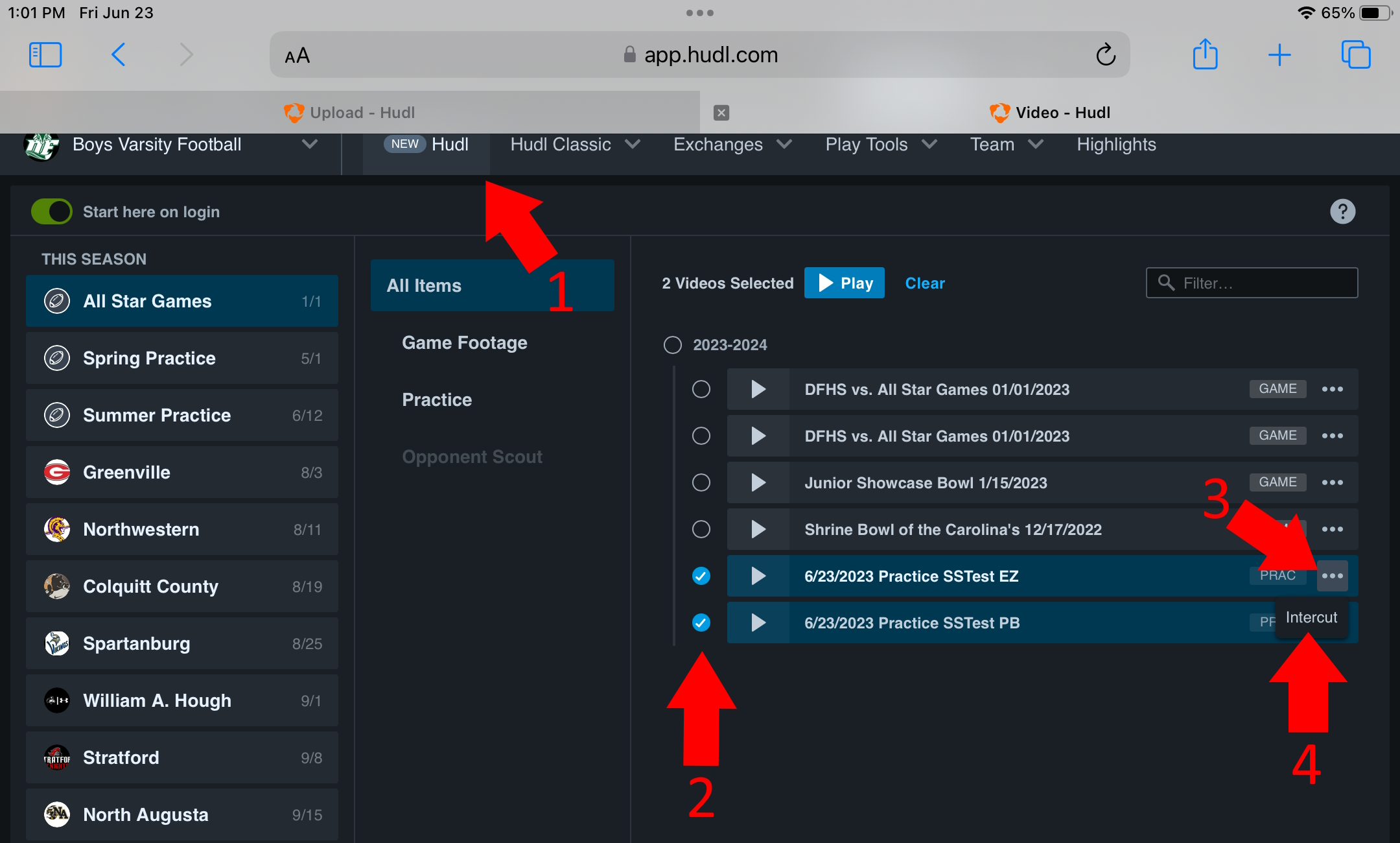
Task: Select Junior Showcase Bowl checkbox
Action: [x=701, y=482]
